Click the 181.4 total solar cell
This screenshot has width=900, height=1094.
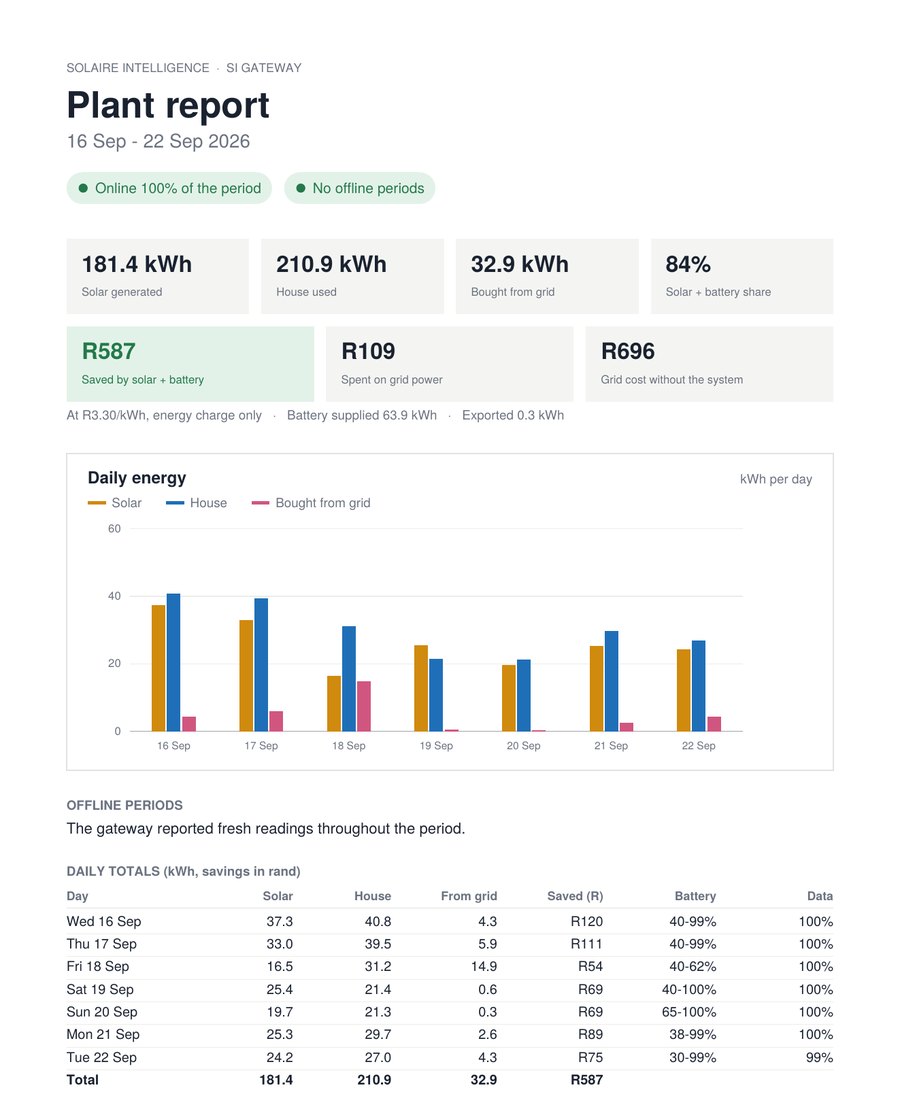(276, 1080)
